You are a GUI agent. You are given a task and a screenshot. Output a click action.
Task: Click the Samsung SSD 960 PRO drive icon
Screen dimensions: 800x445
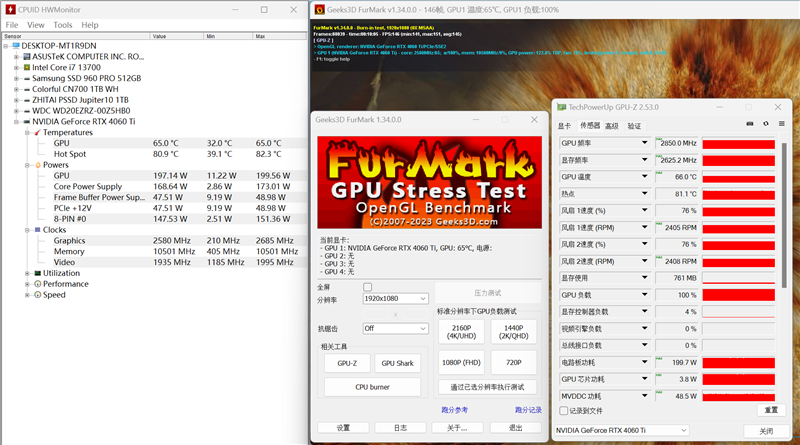tap(27, 79)
